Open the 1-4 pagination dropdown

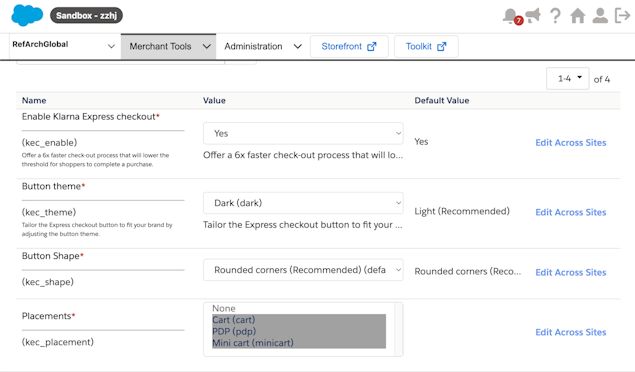568,79
